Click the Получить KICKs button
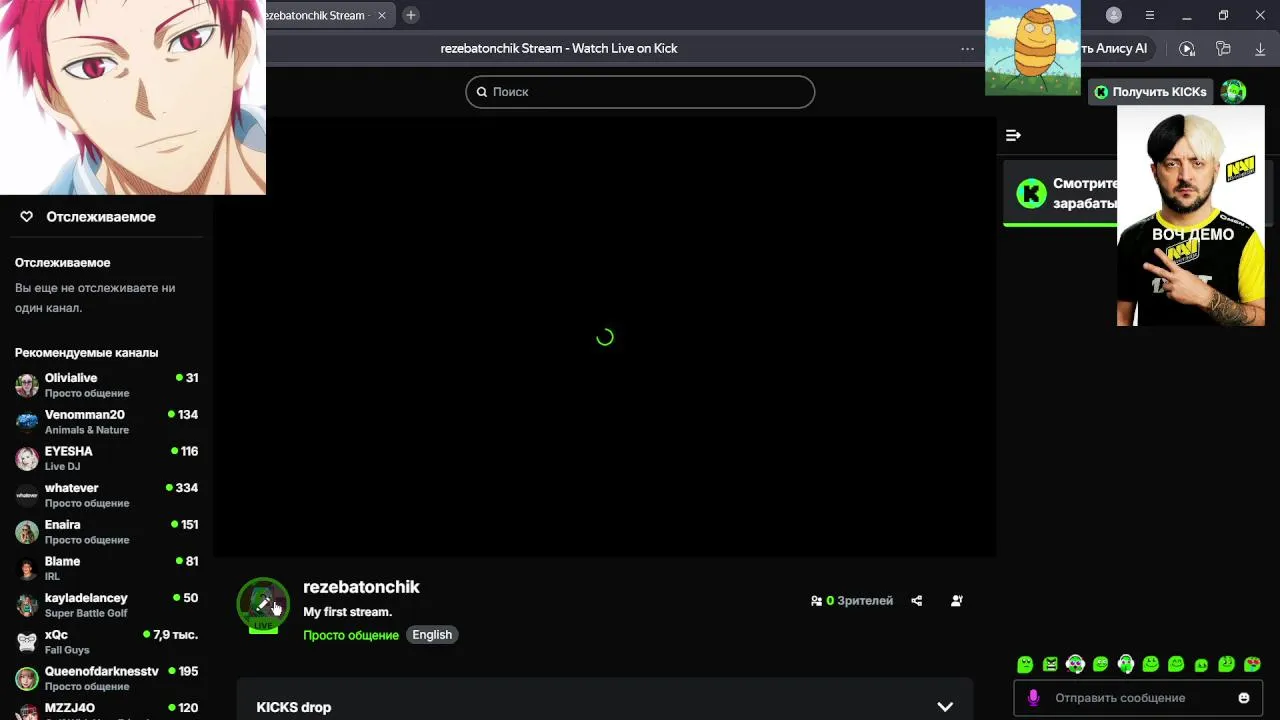The width and height of the screenshot is (1280, 720). (1151, 92)
